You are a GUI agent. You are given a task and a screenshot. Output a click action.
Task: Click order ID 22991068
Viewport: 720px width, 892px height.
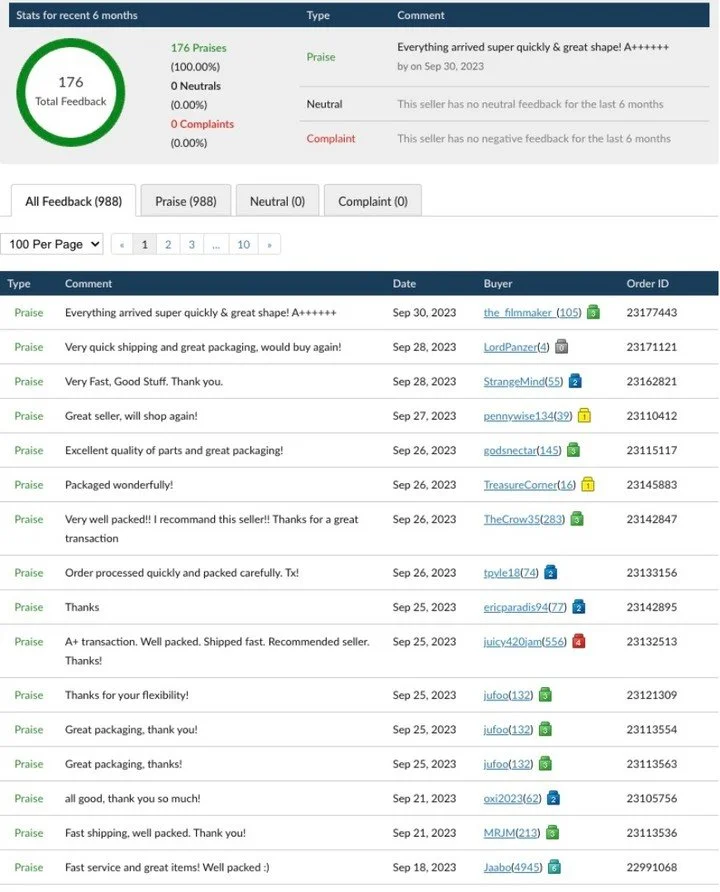[652, 867]
